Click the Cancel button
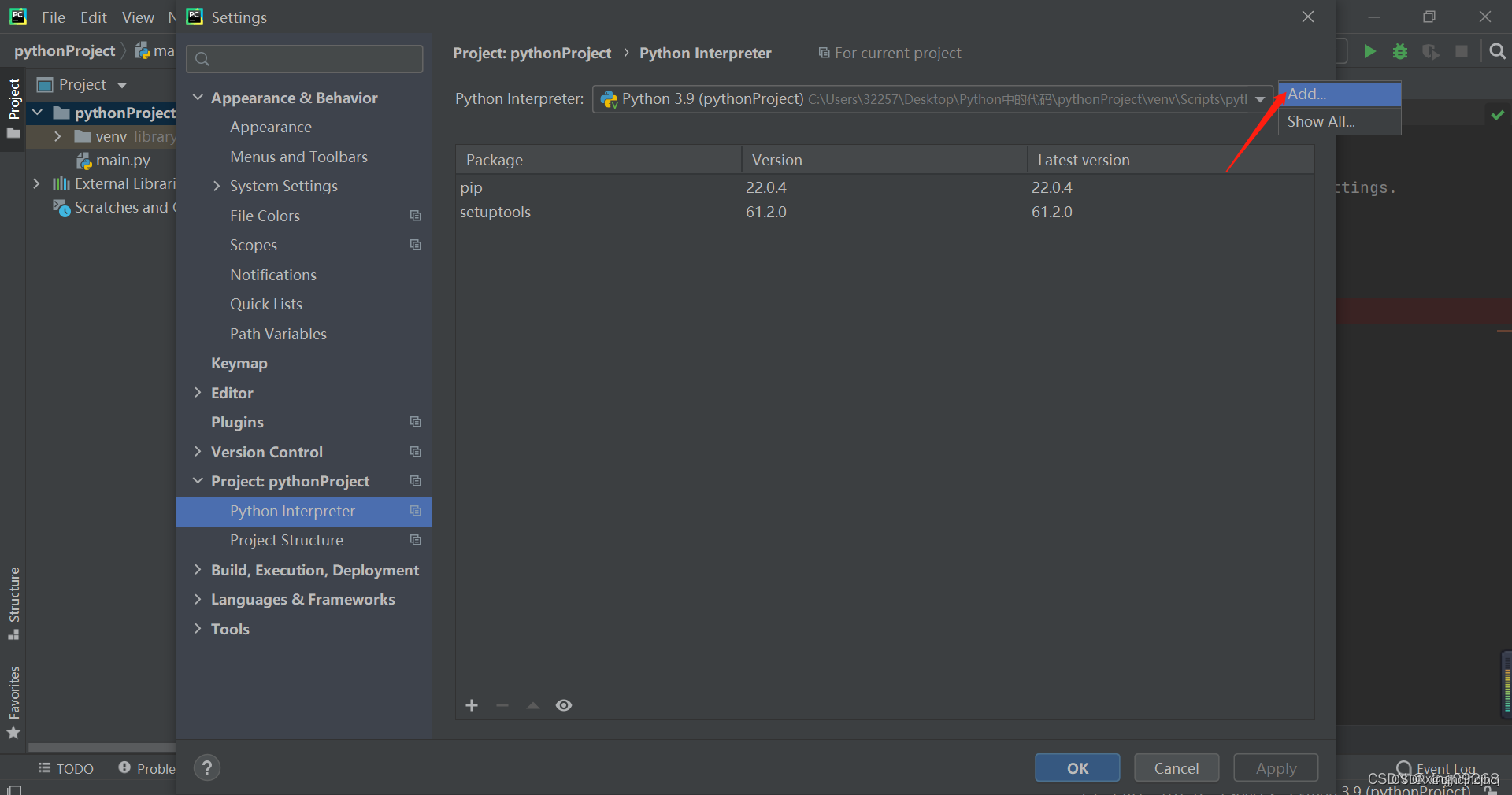The height and width of the screenshot is (795, 1512). 1177,768
